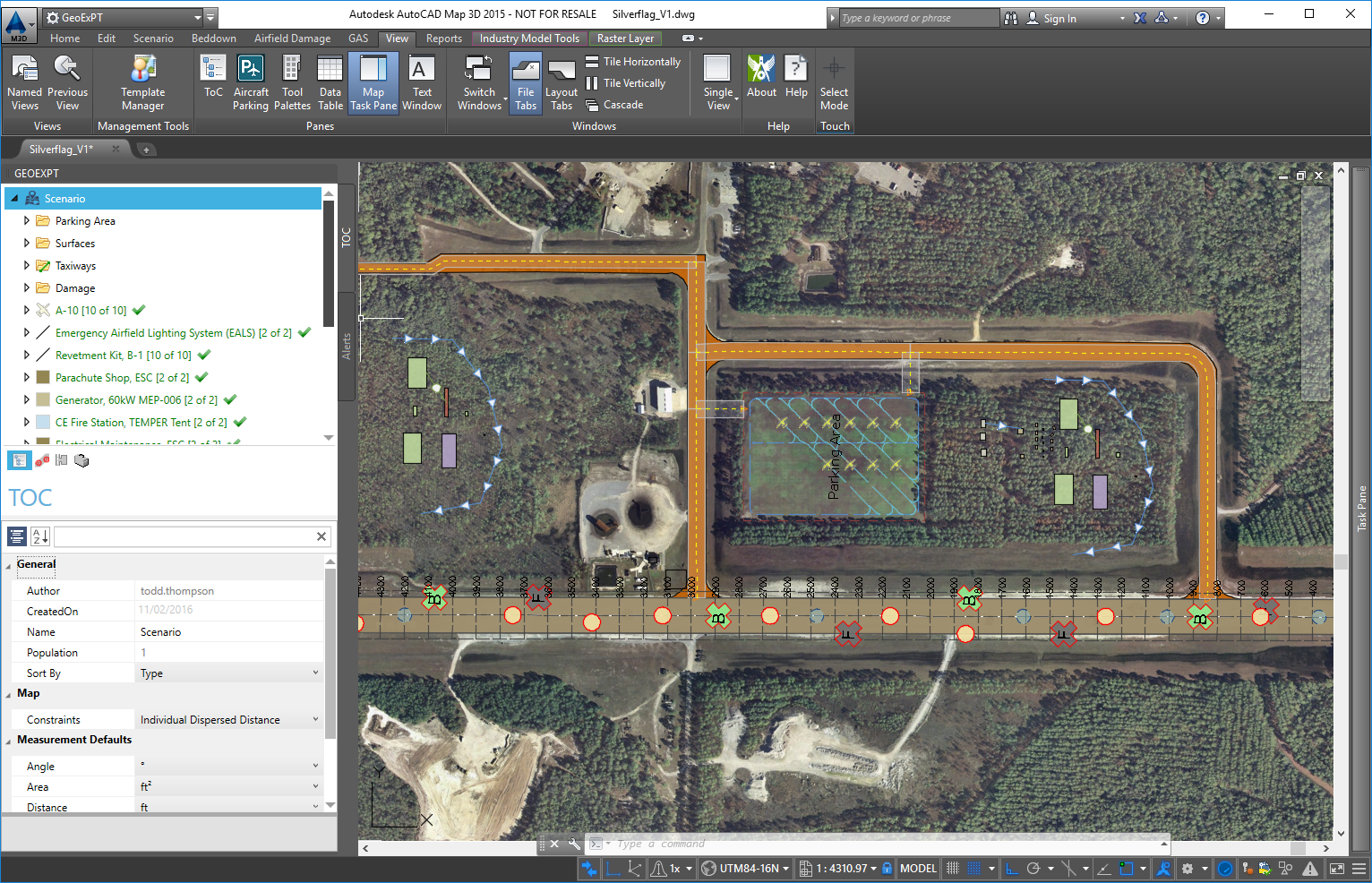Open the Airfield Damage ribbon tab
The height and width of the screenshot is (883, 1372).
[x=292, y=39]
